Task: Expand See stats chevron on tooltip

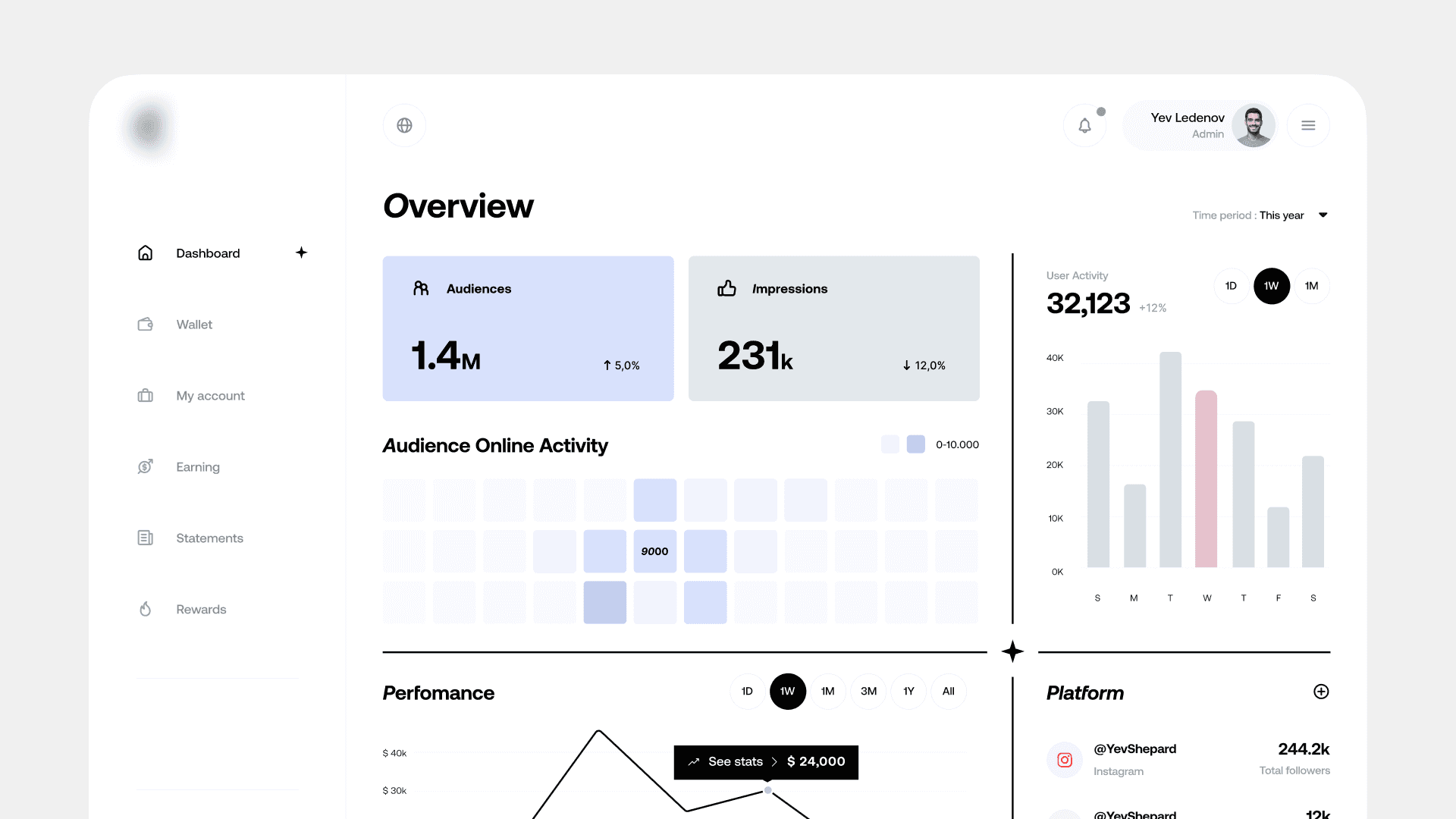Action: pos(774,762)
